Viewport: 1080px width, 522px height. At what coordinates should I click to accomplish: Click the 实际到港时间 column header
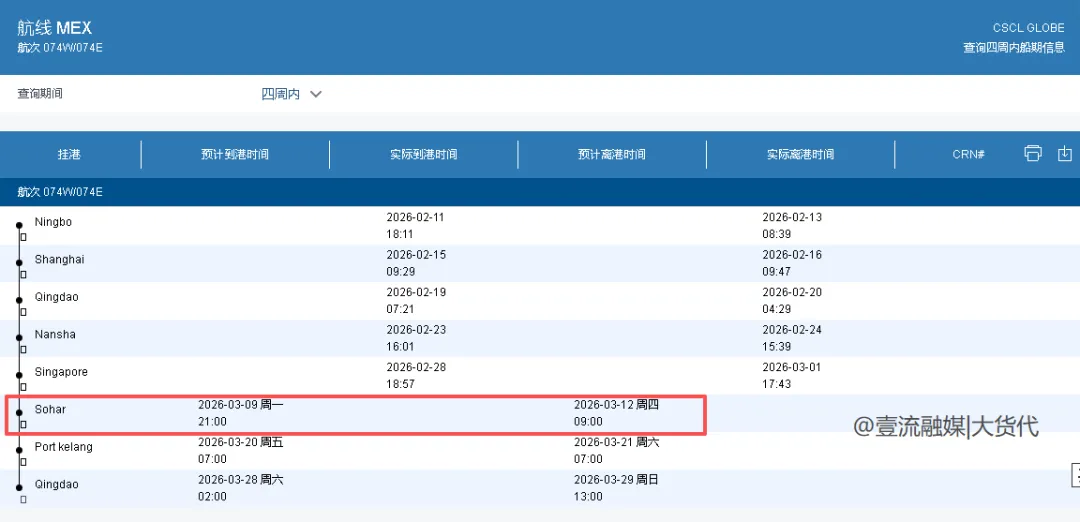tap(424, 154)
